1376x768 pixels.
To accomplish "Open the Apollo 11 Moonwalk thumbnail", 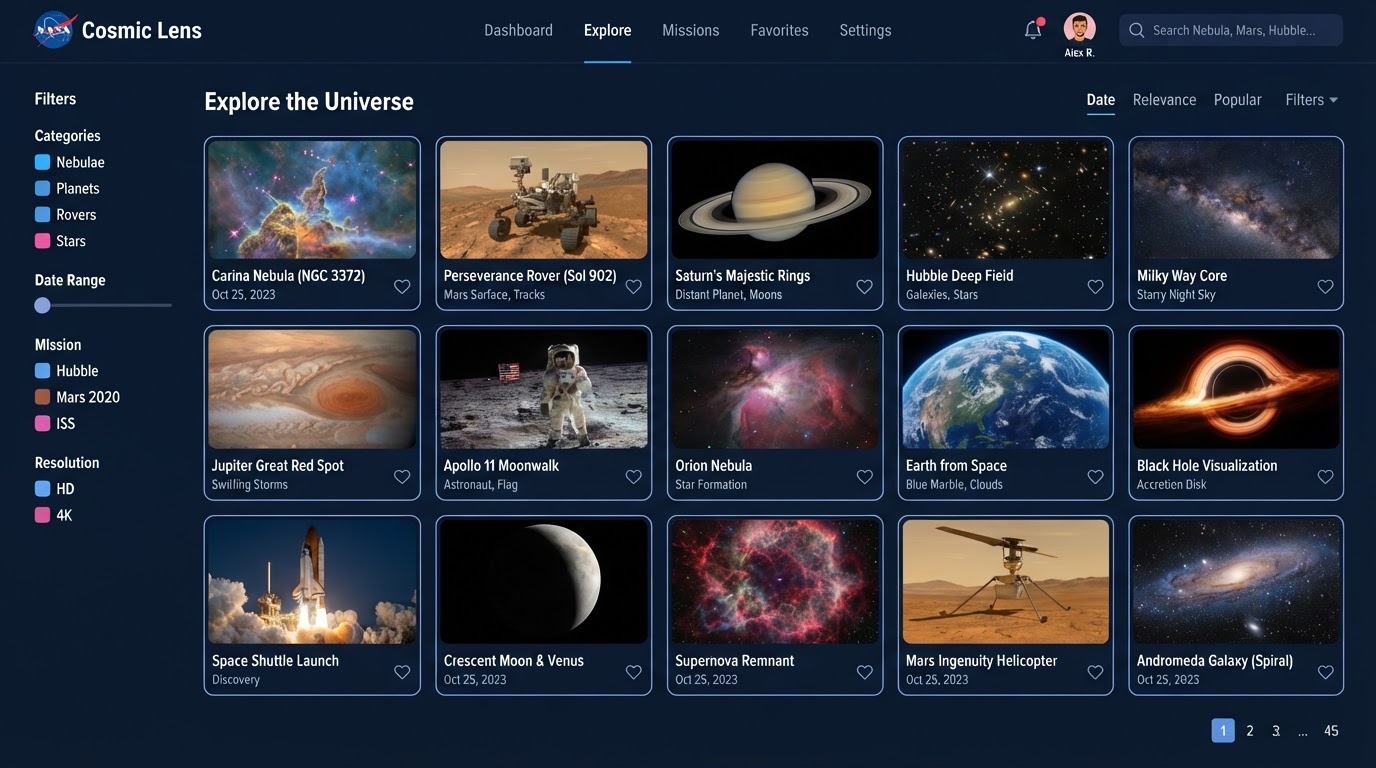I will [x=544, y=389].
